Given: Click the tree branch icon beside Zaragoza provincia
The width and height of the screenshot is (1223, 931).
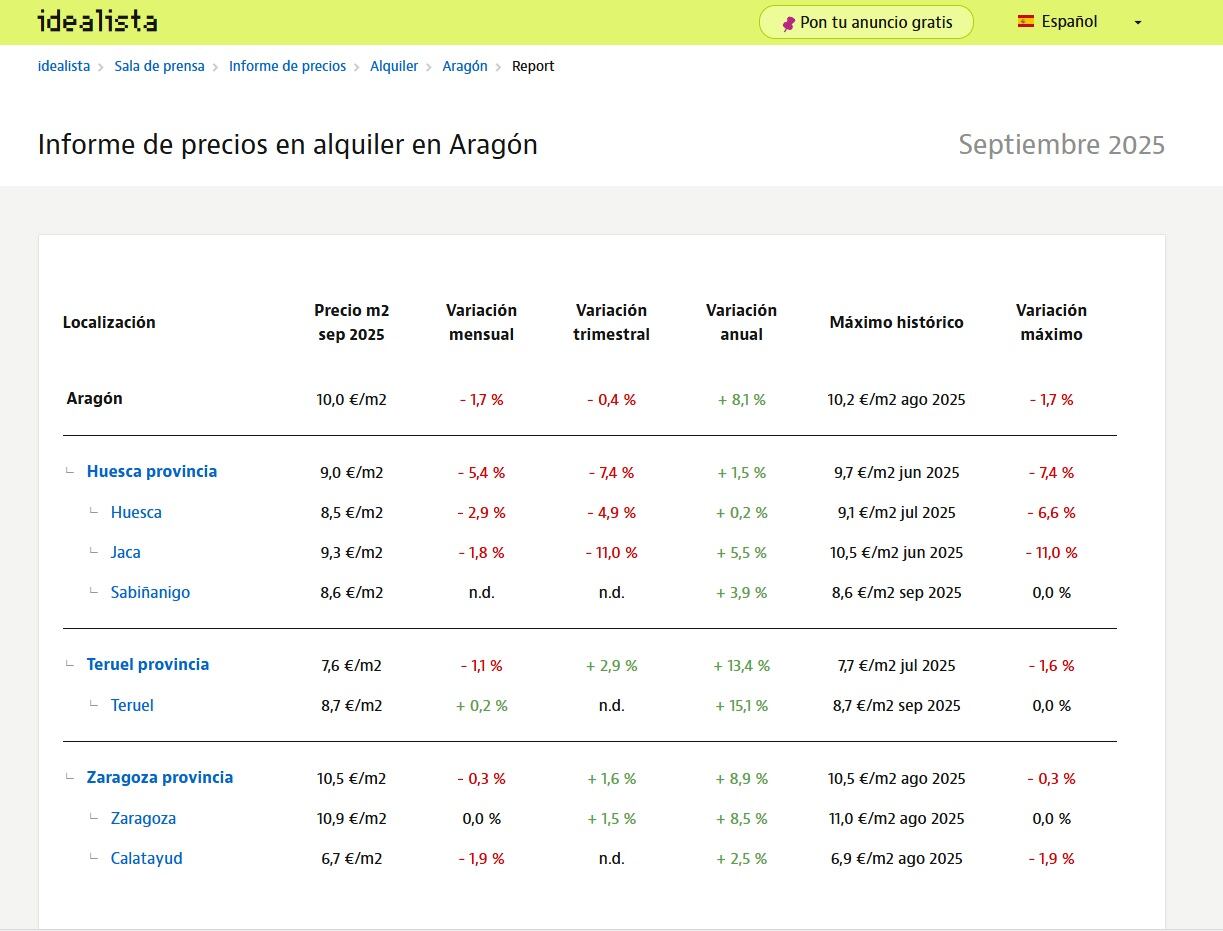Looking at the screenshot, I should coord(68,777).
